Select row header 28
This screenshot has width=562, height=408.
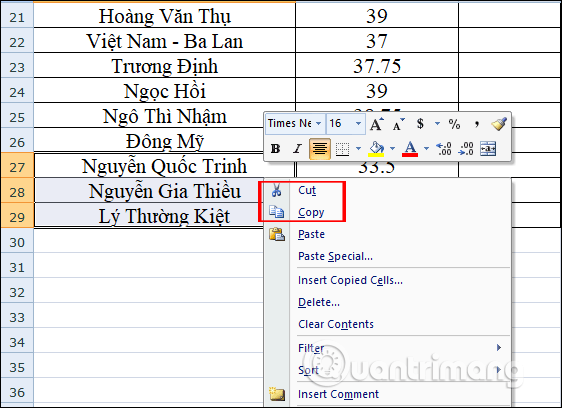coord(17,190)
